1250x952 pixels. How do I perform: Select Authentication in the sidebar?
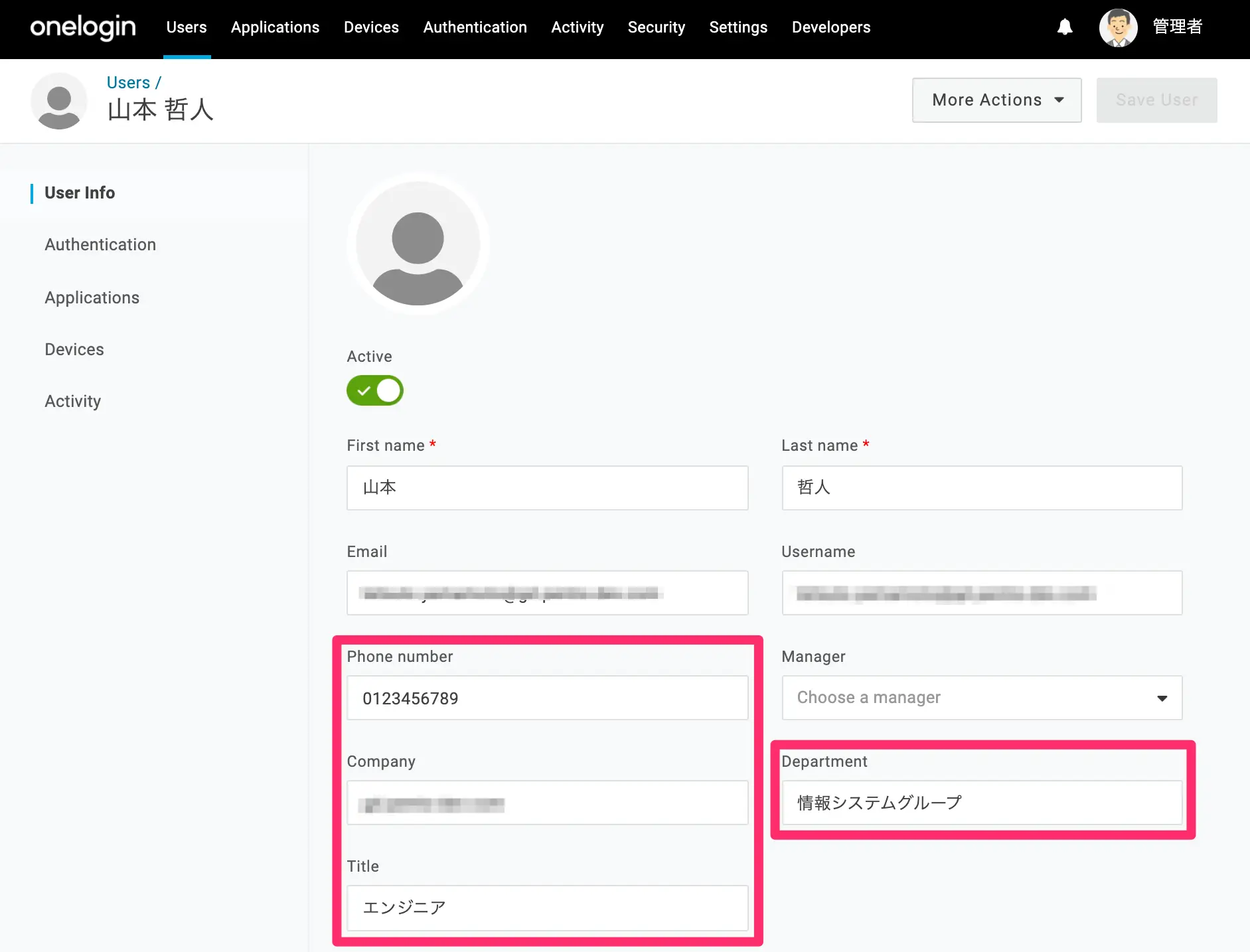100,245
